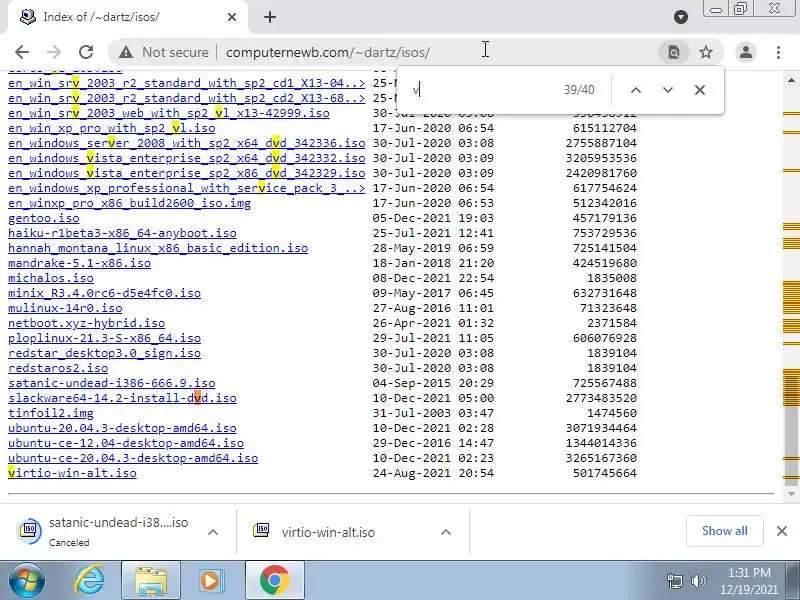Viewport: 800px width, 600px height.
Task: Open michalos.iso link
Action: [x=51, y=278]
